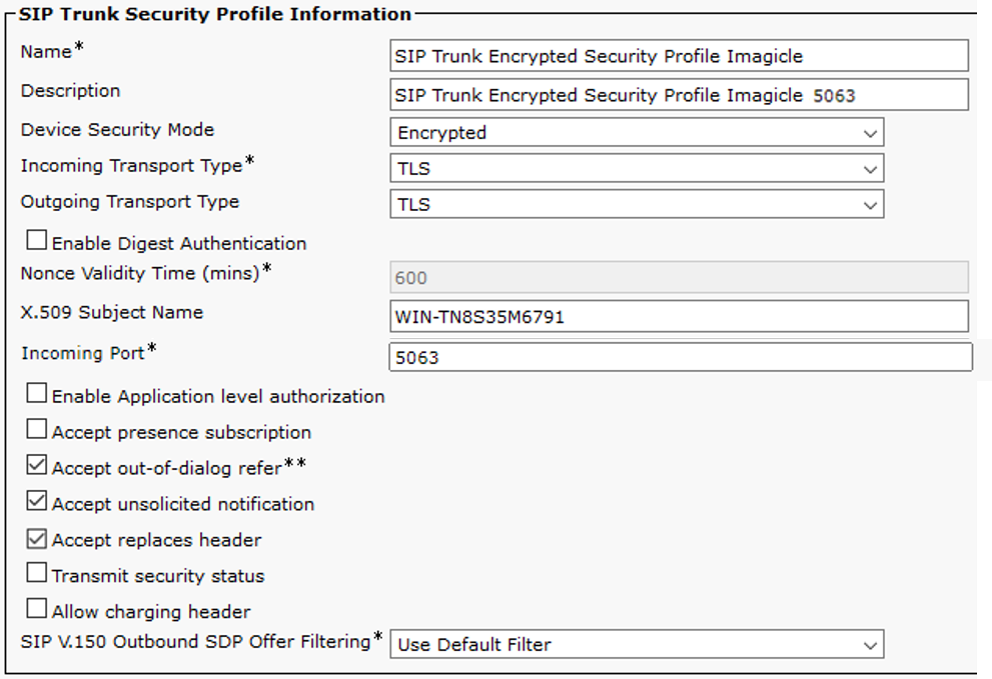Click into the Description text field

(679, 96)
